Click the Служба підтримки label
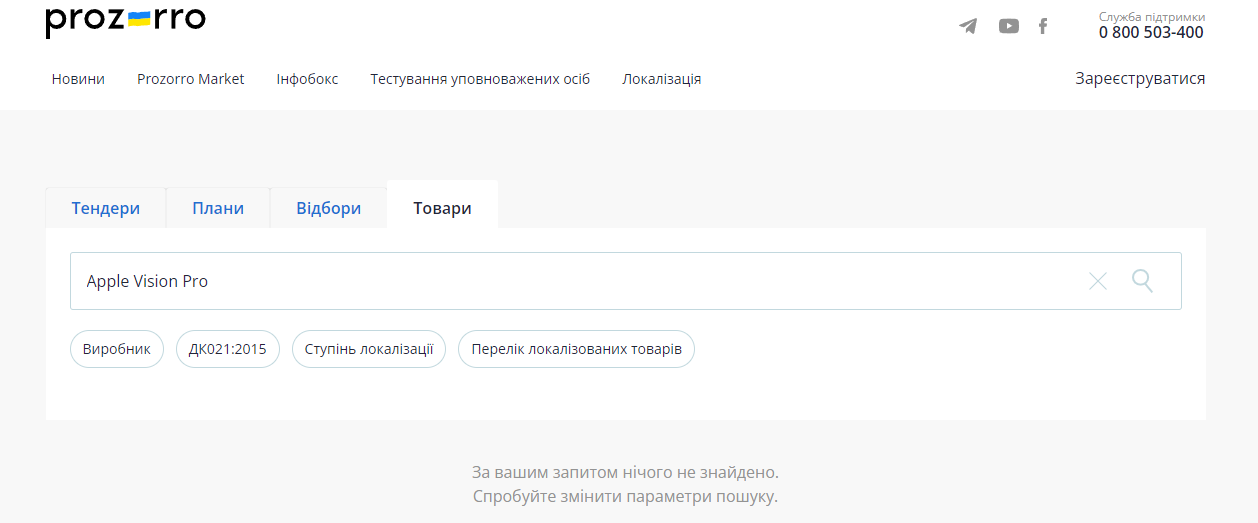 coord(1152,16)
